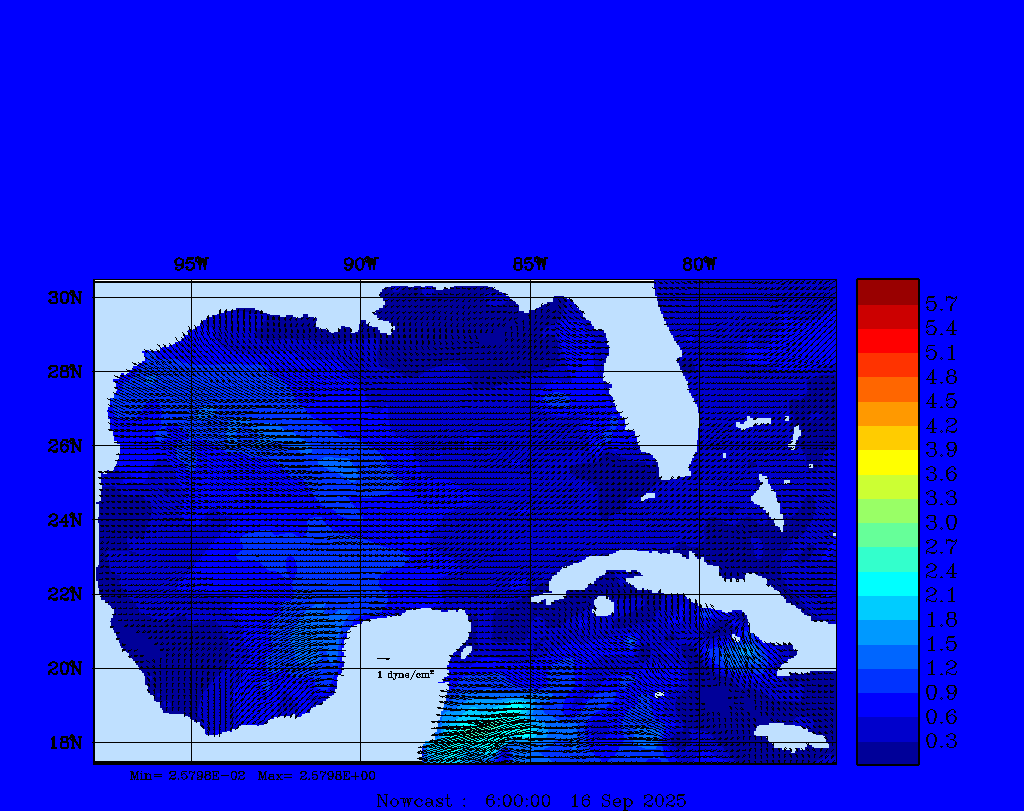Click the yellow swatch on the color bar
1024x811 pixels.
tap(887, 461)
